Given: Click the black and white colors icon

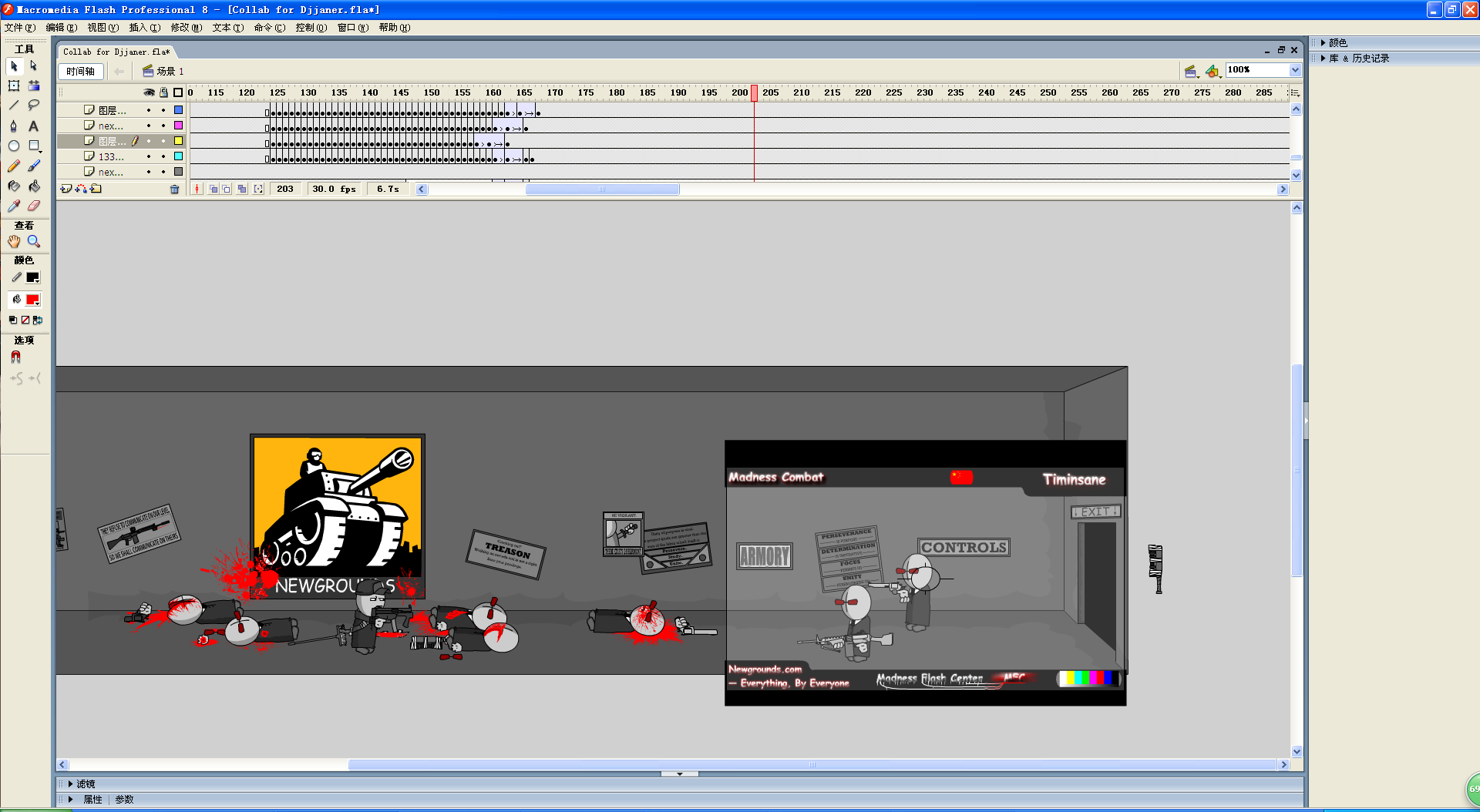Looking at the screenshot, I should 13,320.
